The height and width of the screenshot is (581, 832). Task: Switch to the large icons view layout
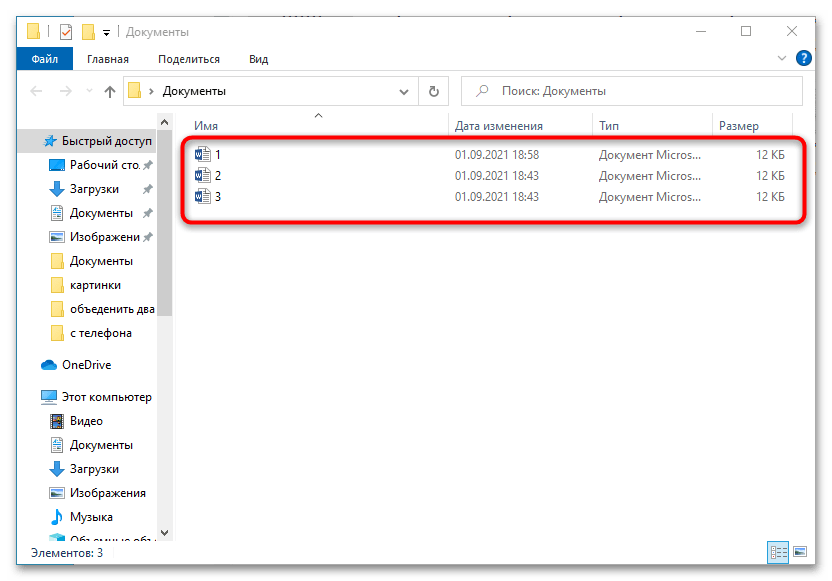799,552
